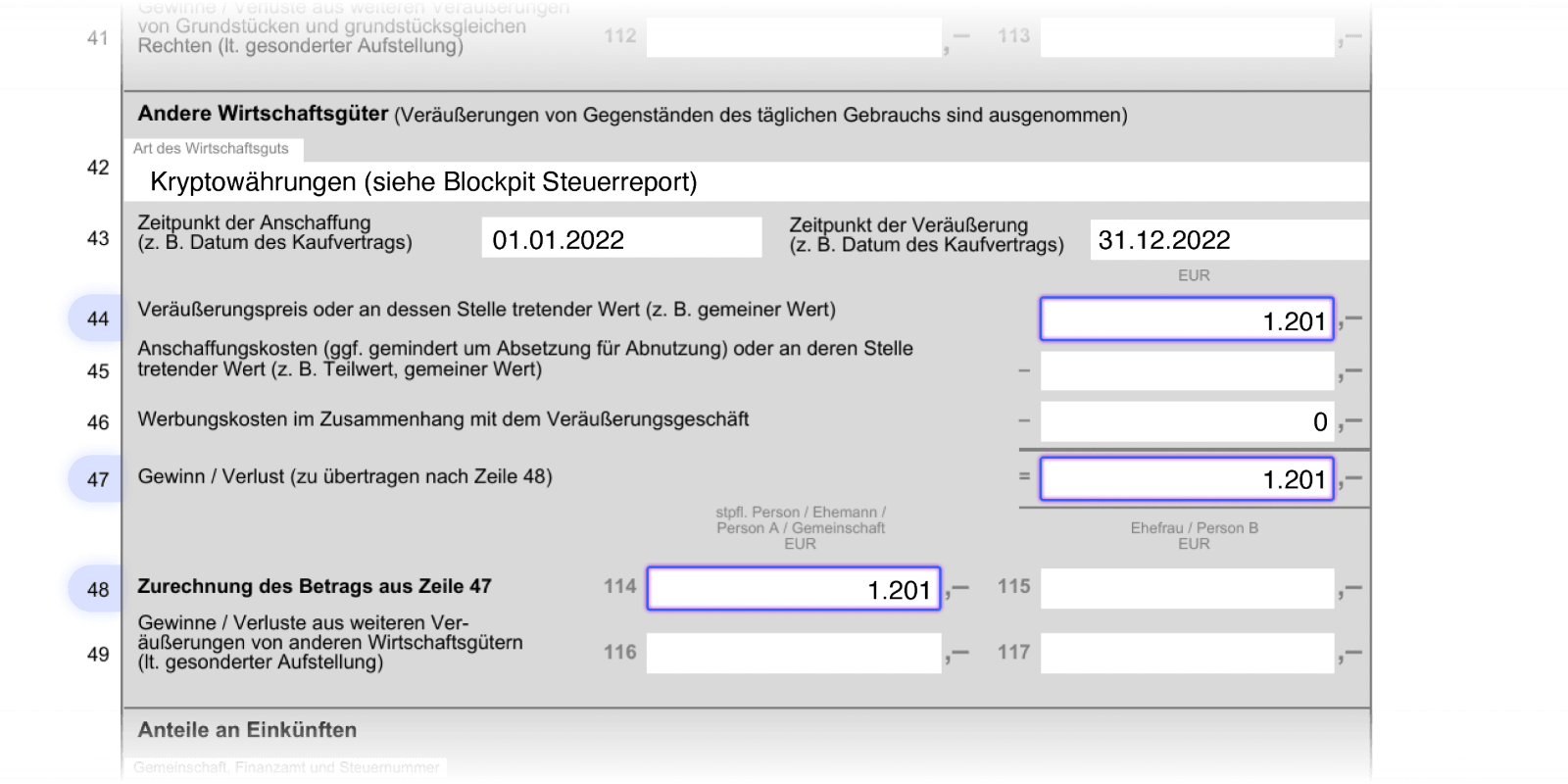This screenshot has height=784, width=1568.
Task: Select the Anschaffungskosten field on line 45
Action: 1187,371
